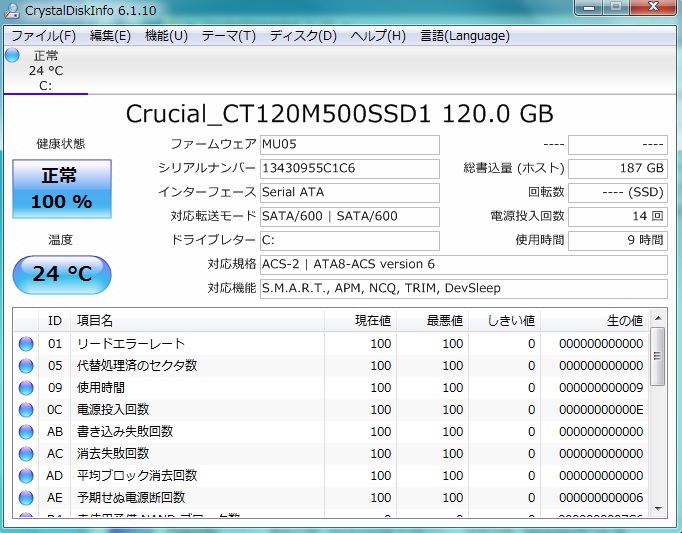Click the 正常 100 % health status button
Screen dimensions: 682x533
(x=62, y=189)
